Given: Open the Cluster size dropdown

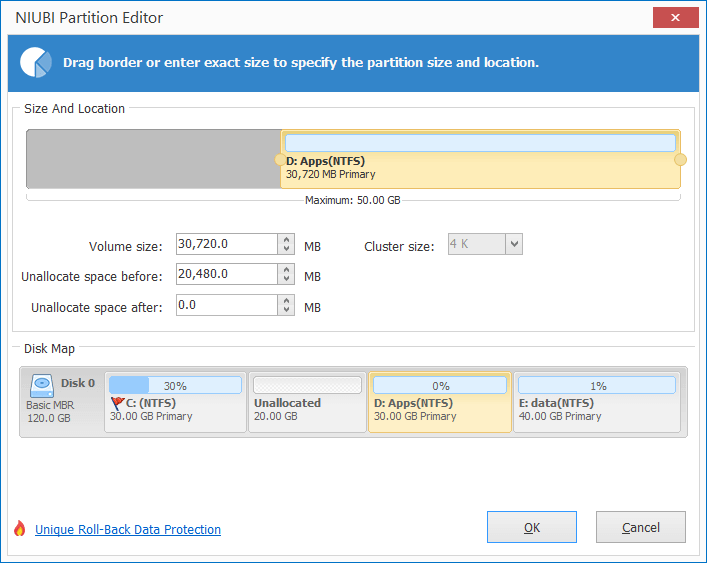Looking at the screenshot, I should coord(514,244).
